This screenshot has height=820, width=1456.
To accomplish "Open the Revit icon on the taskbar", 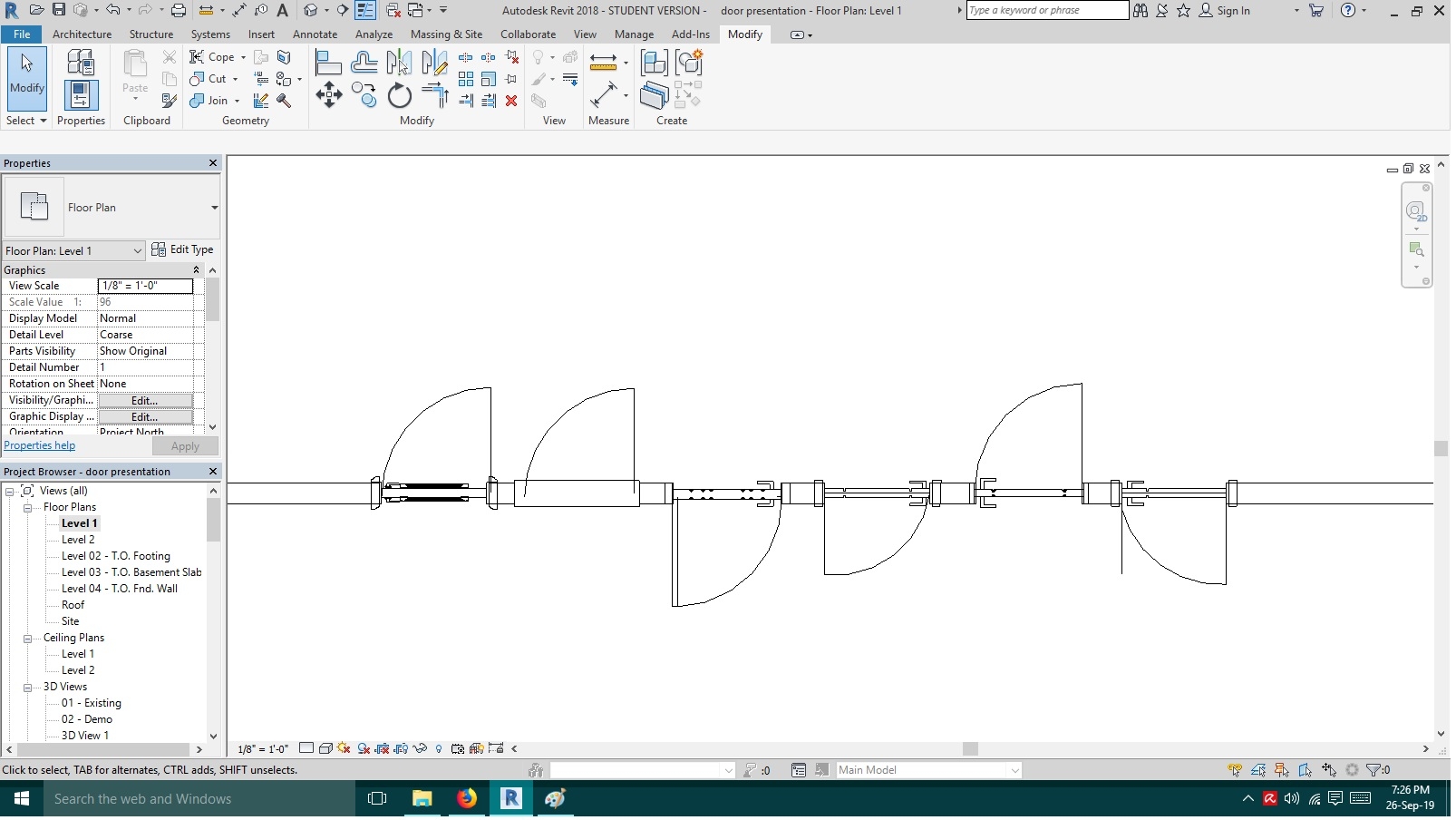I will click(x=511, y=799).
